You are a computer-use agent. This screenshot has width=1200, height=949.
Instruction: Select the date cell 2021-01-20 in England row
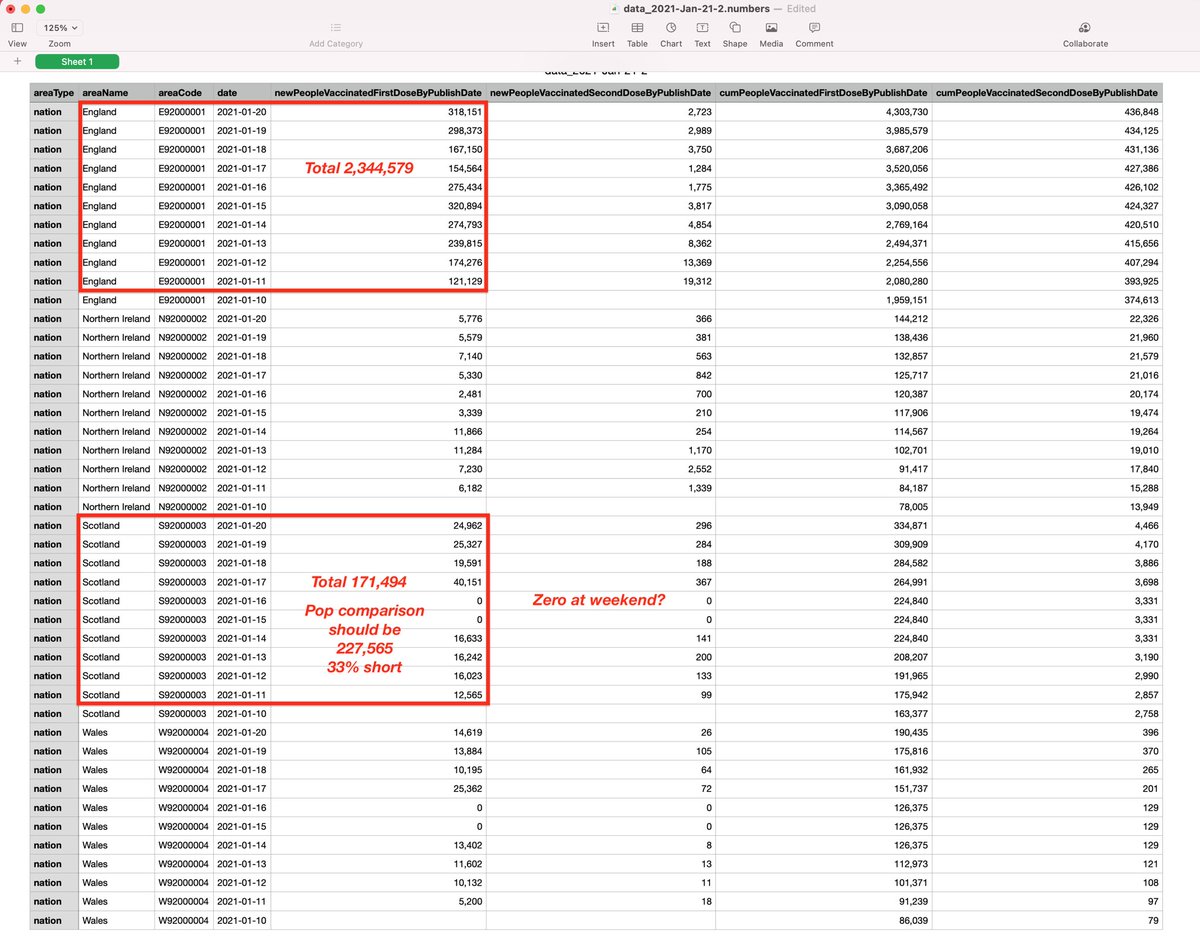point(241,112)
